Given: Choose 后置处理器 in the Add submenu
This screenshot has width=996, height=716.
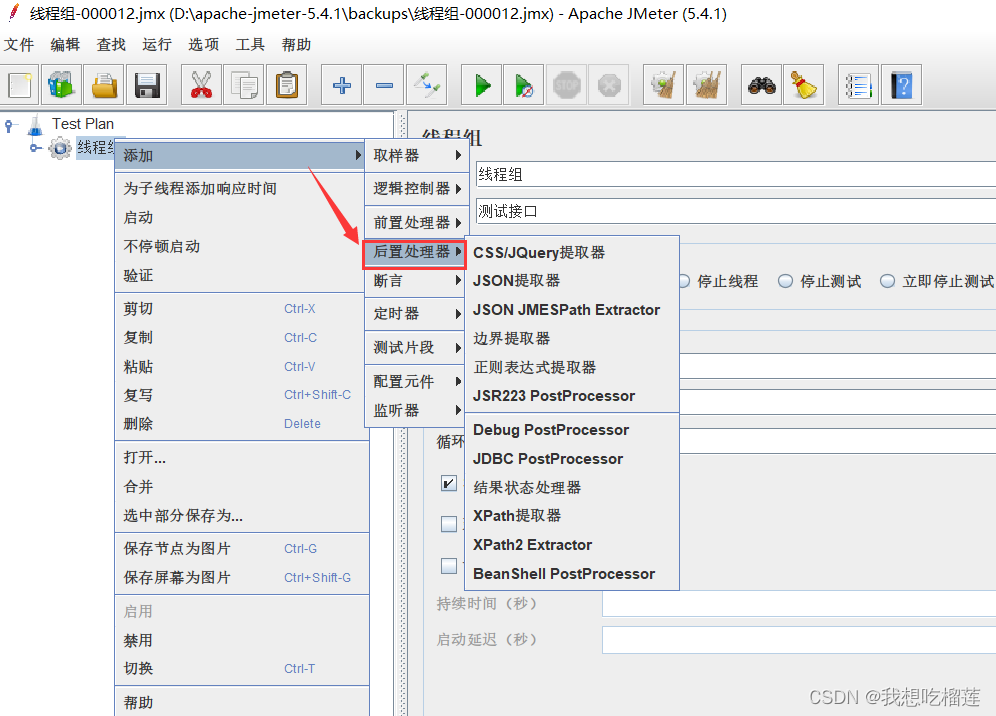Looking at the screenshot, I should pos(415,252).
